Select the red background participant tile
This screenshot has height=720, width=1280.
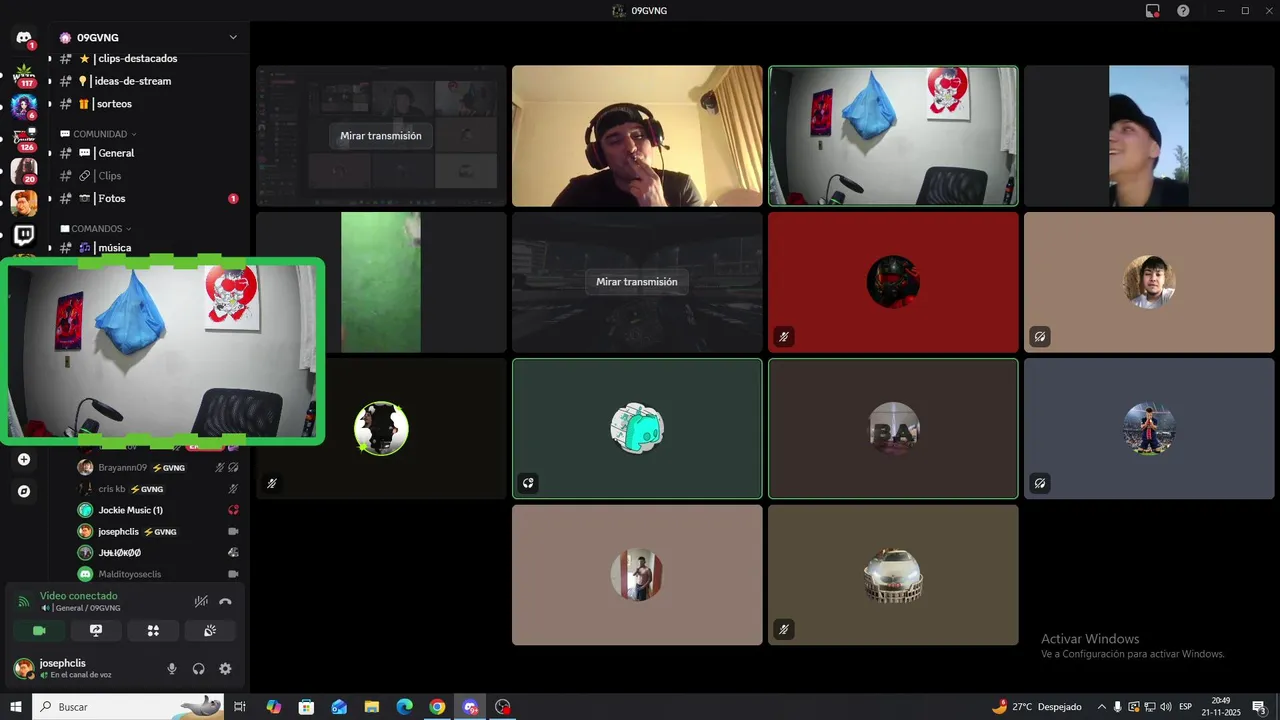coord(893,282)
